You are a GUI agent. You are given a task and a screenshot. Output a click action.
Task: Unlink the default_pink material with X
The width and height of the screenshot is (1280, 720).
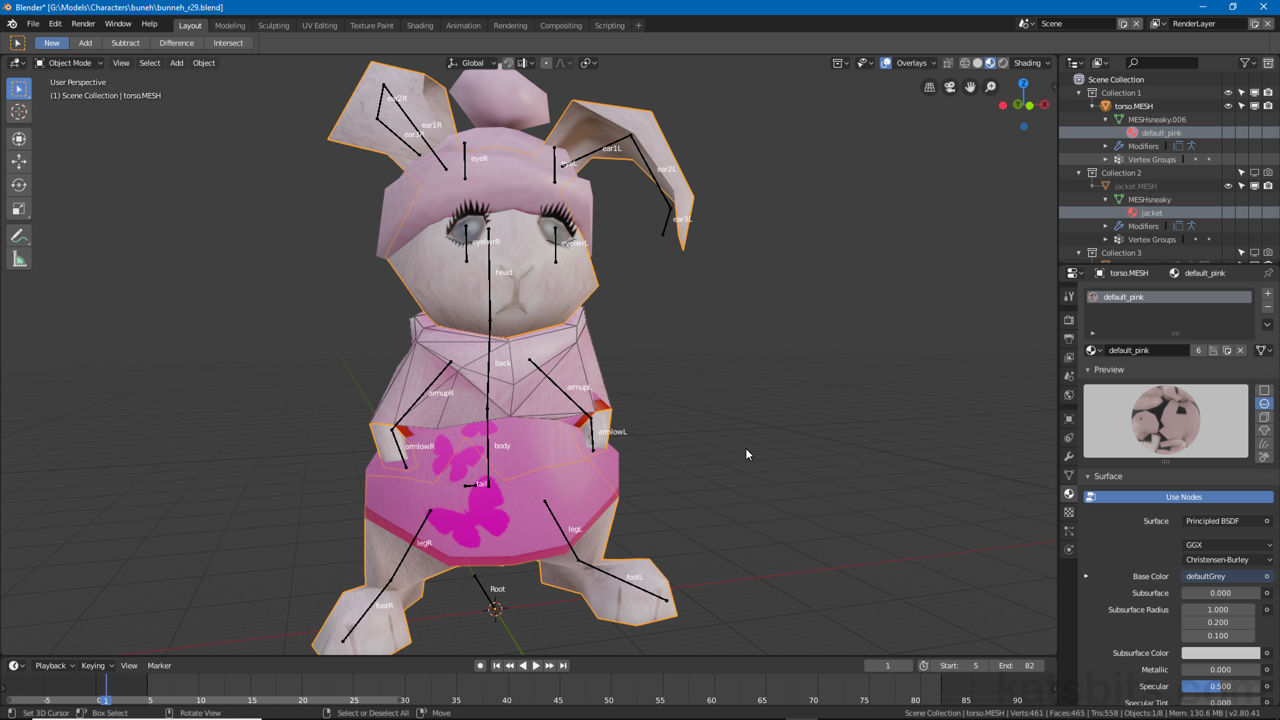1241,351
